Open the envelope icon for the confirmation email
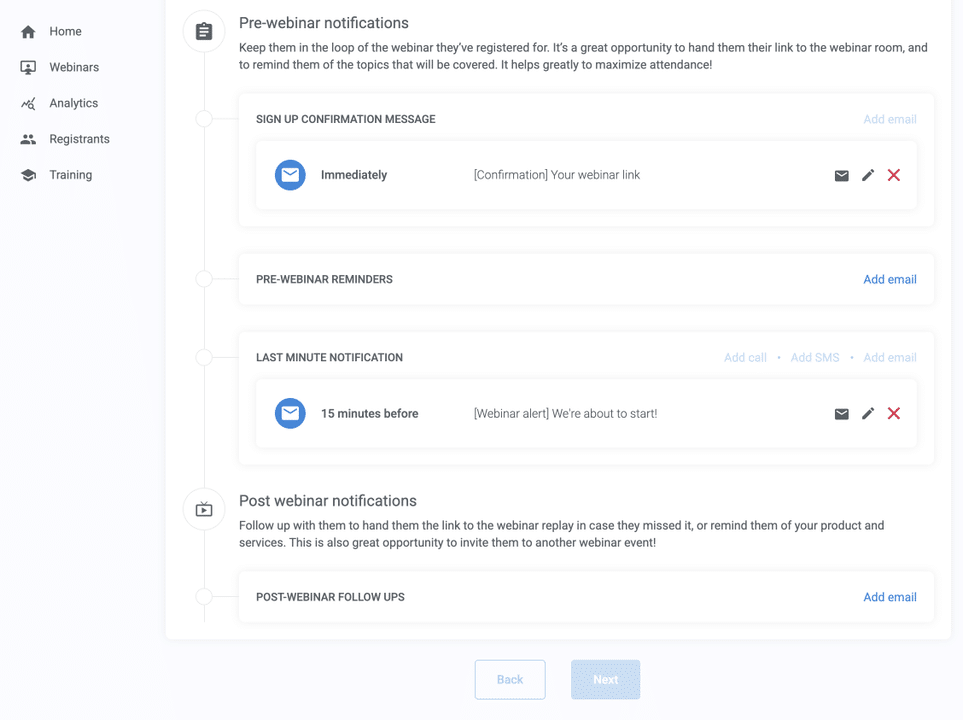Image resolution: width=963 pixels, height=720 pixels. point(841,175)
